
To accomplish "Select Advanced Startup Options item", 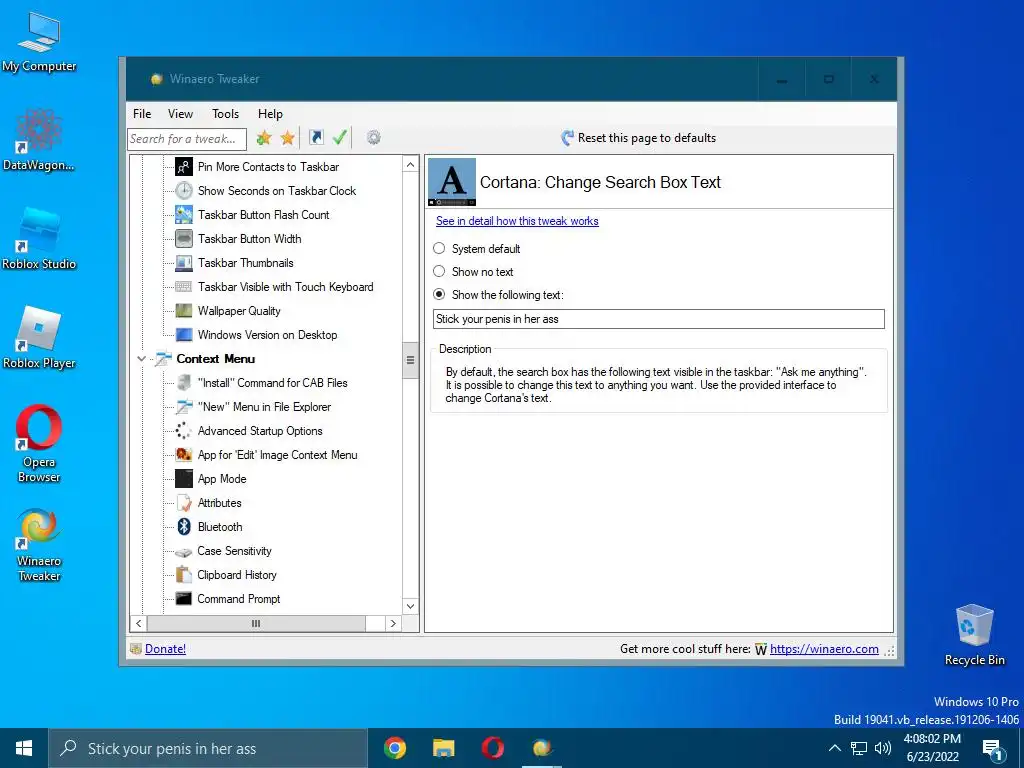I will tap(260, 431).
